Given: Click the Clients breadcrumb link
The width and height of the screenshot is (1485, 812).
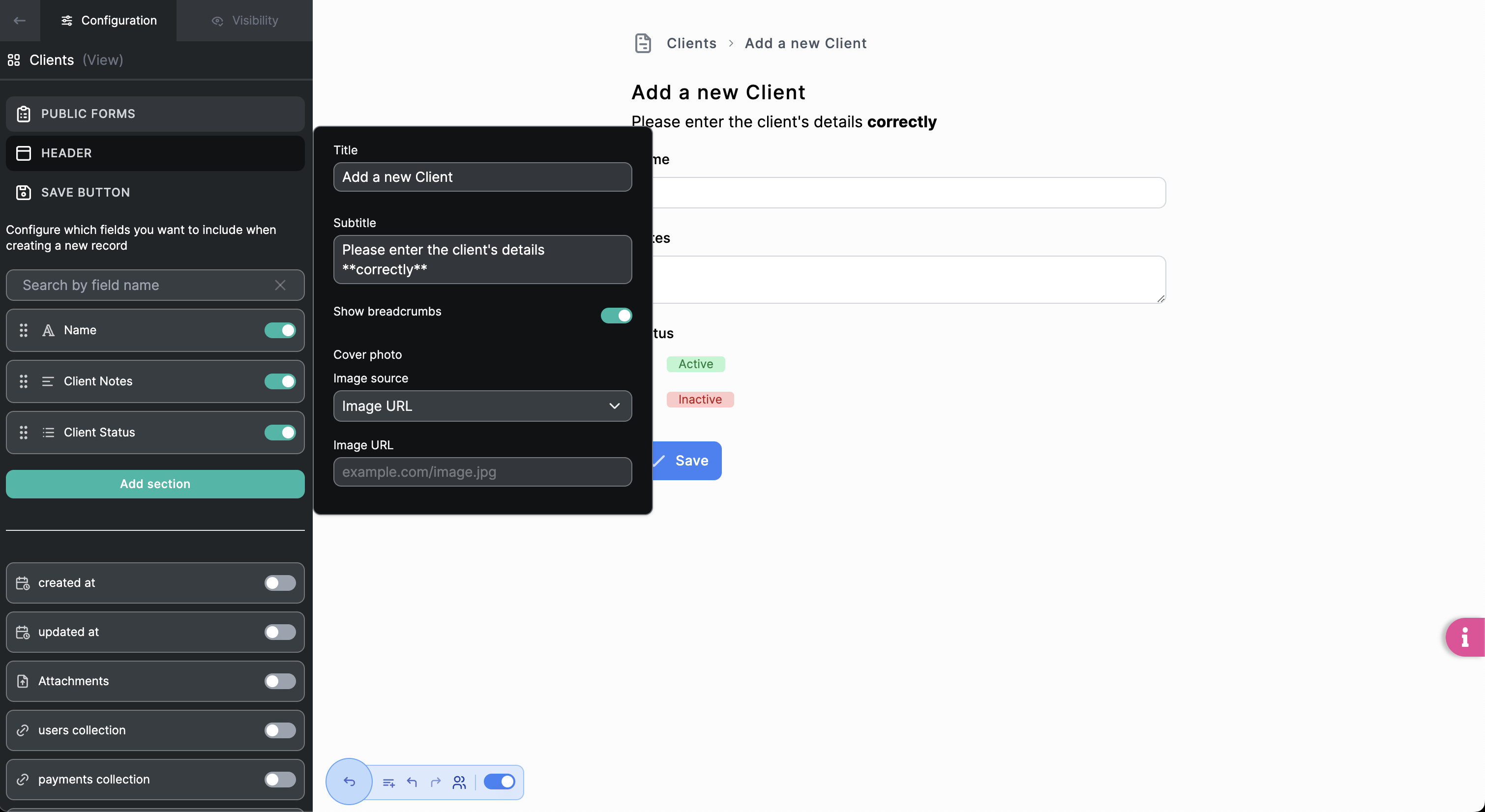Looking at the screenshot, I should pos(691,43).
